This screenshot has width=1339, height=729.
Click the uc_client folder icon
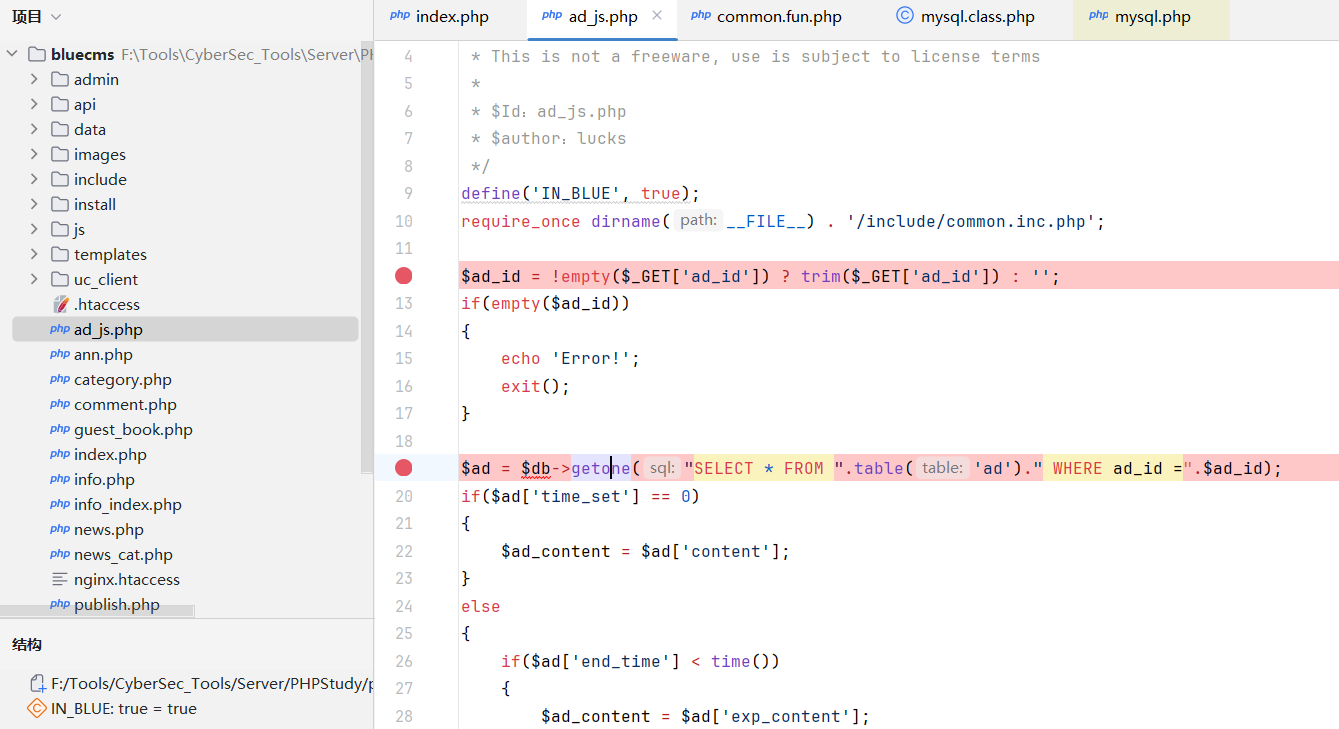coord(60,280)
